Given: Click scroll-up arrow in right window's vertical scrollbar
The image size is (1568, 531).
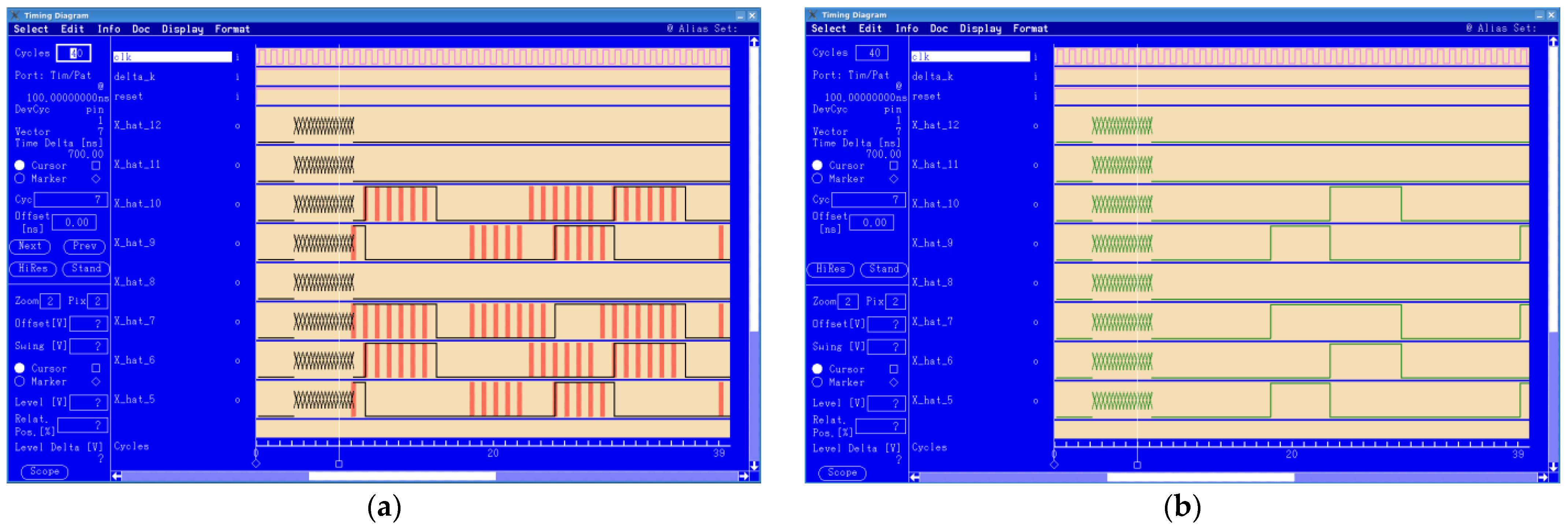Looking at the screenshot, I should click(x=1553, y=41).
